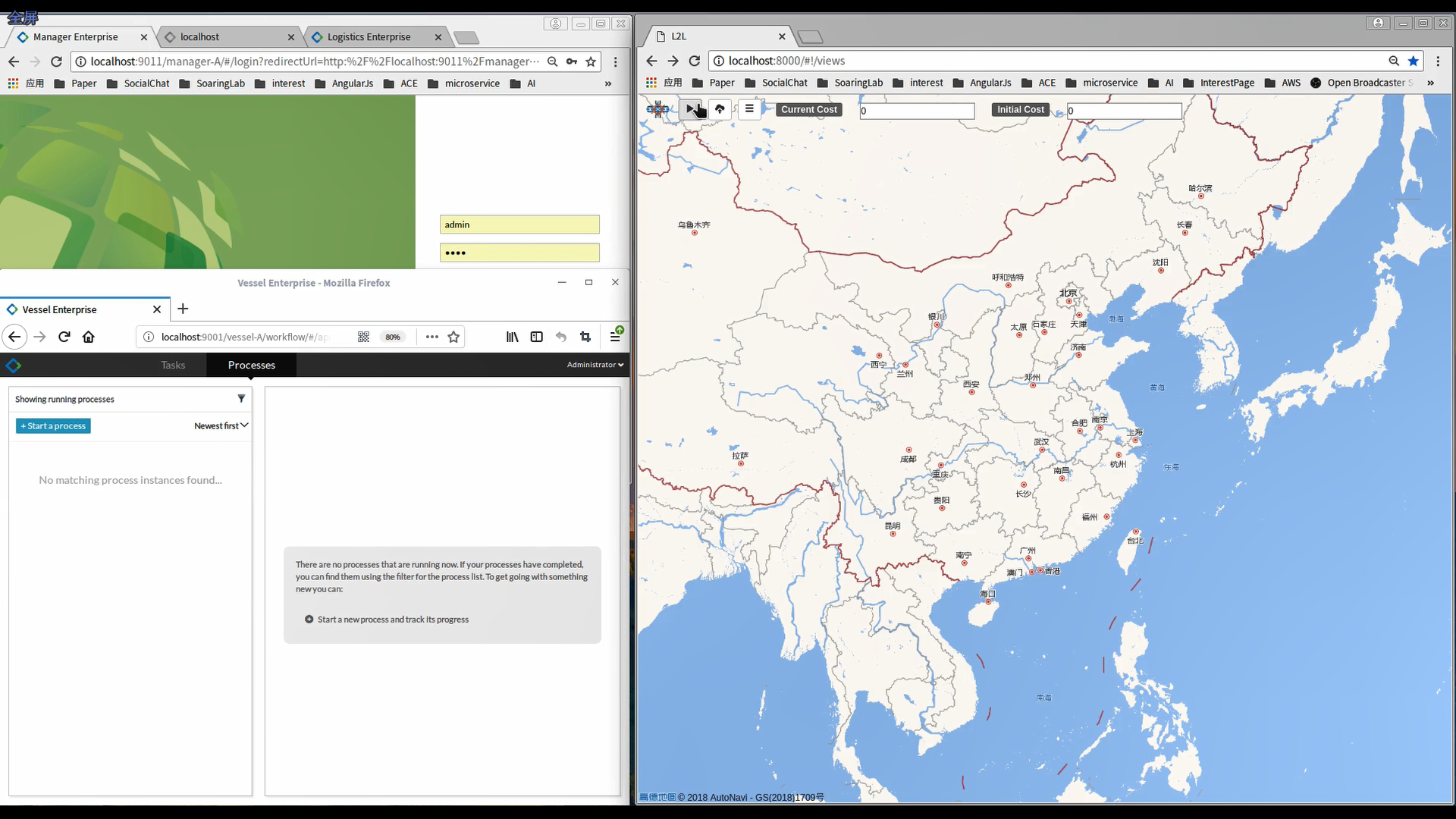Image resolution: width=1456 pixels, height=819 pixels.
Task: Click the cloud upload icon on the map toolbar
Action: (720, 109)
